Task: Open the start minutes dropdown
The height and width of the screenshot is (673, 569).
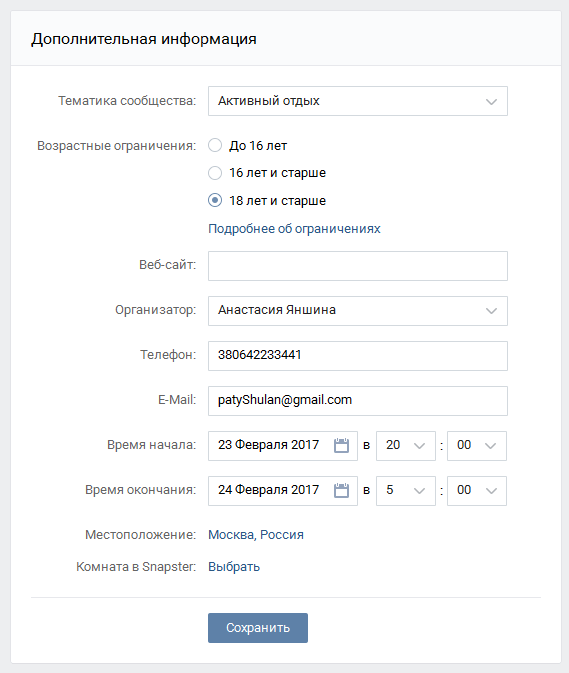Action: coord(477,446)
